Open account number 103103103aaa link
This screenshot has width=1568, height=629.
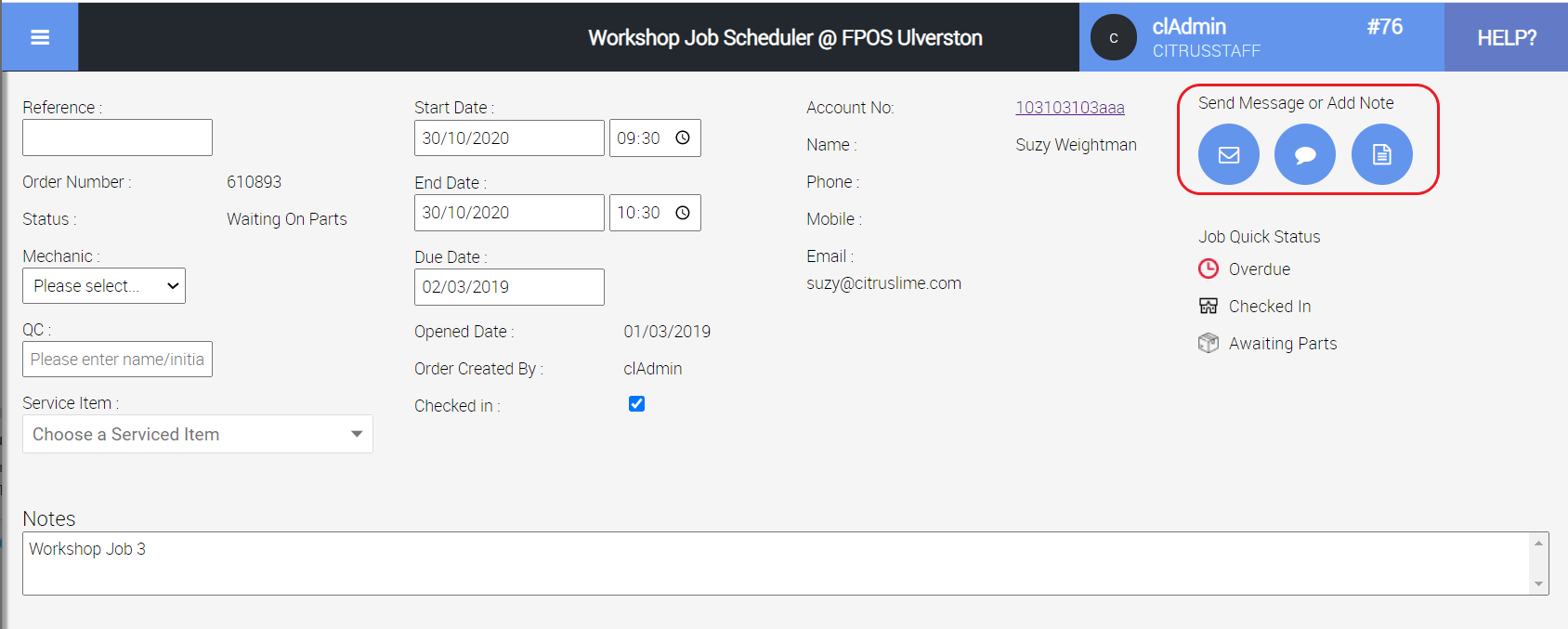point(1069,108)
